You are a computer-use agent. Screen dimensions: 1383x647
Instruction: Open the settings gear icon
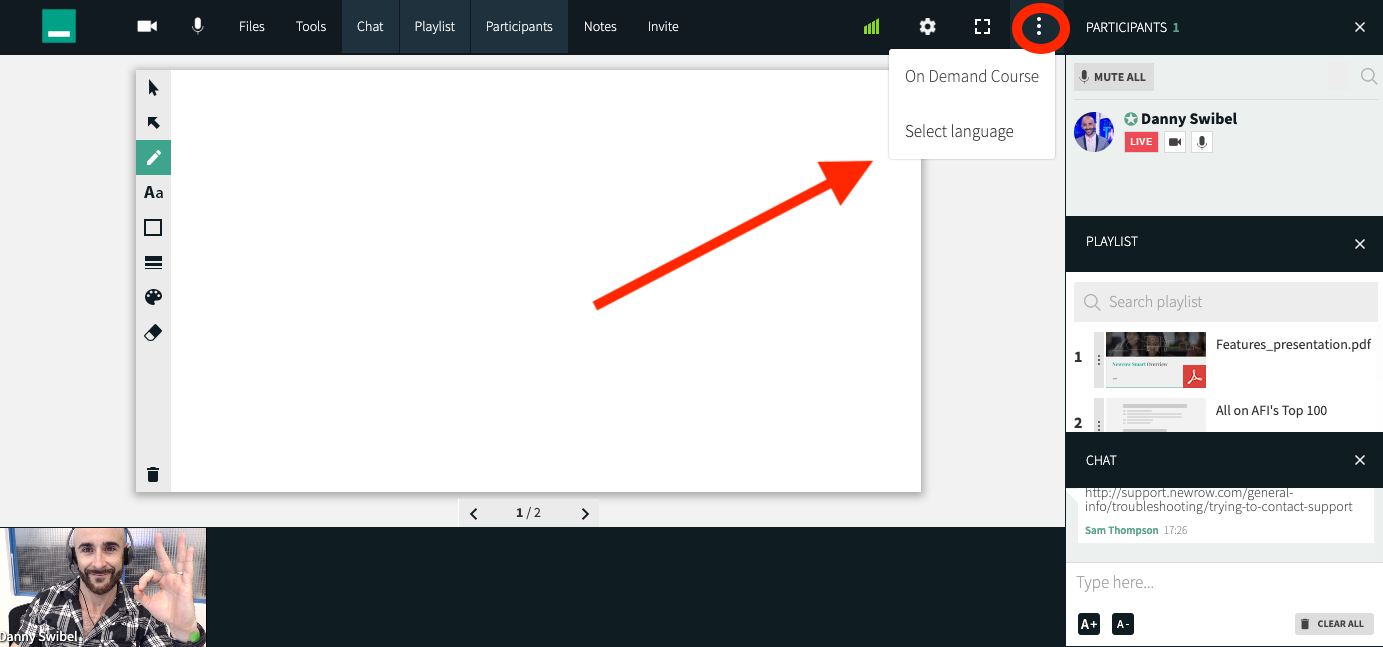pyautogui.click(x=928, y=27)
